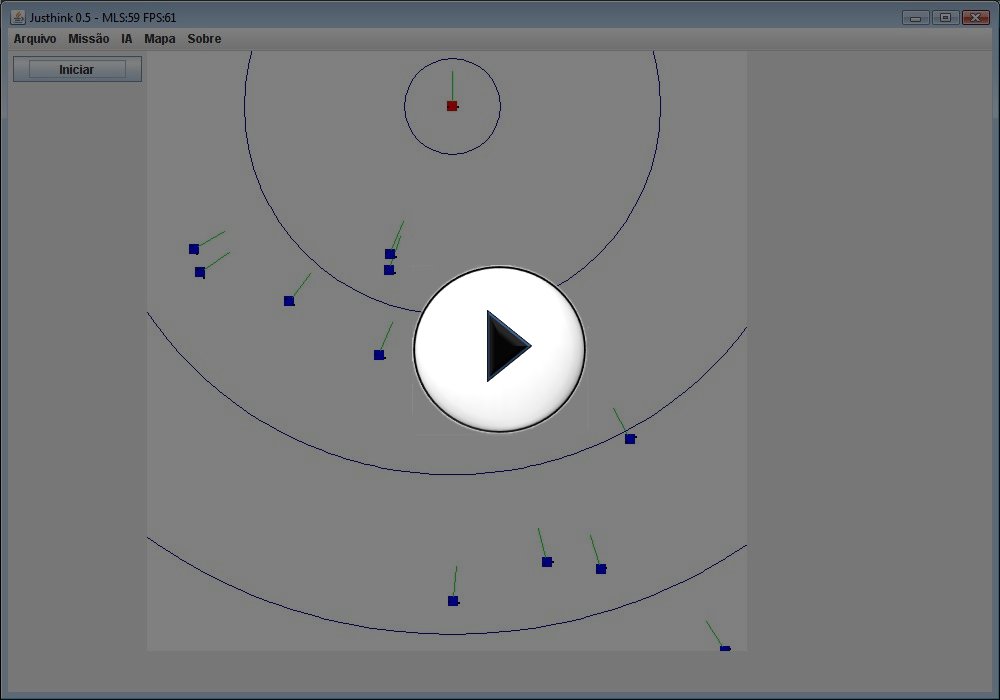Select the blue unit cut off at map's bottom-right edge

click(725, 648)
